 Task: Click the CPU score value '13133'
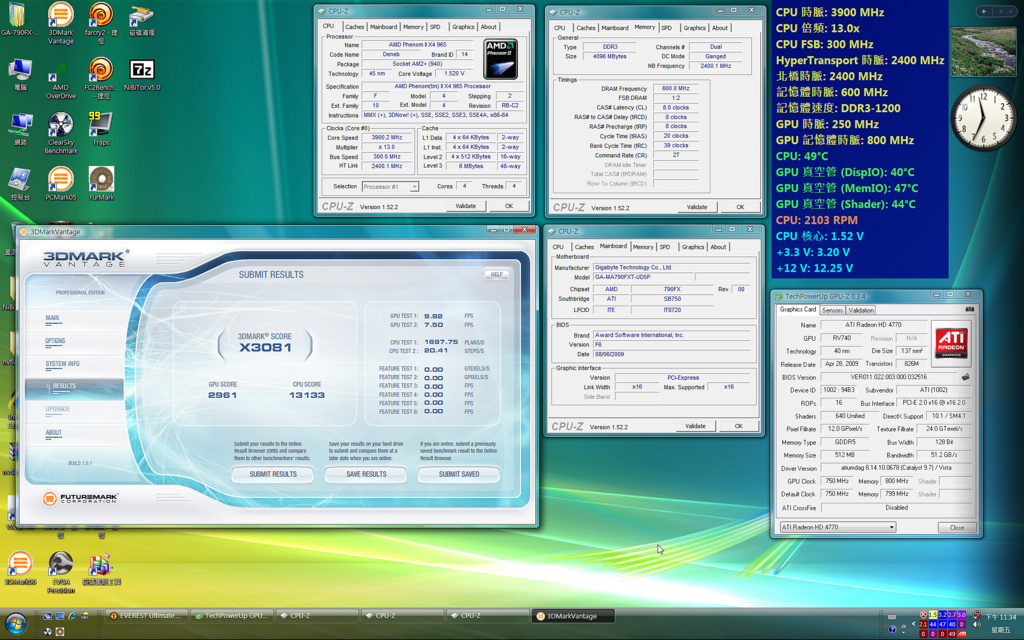[306, 395]
